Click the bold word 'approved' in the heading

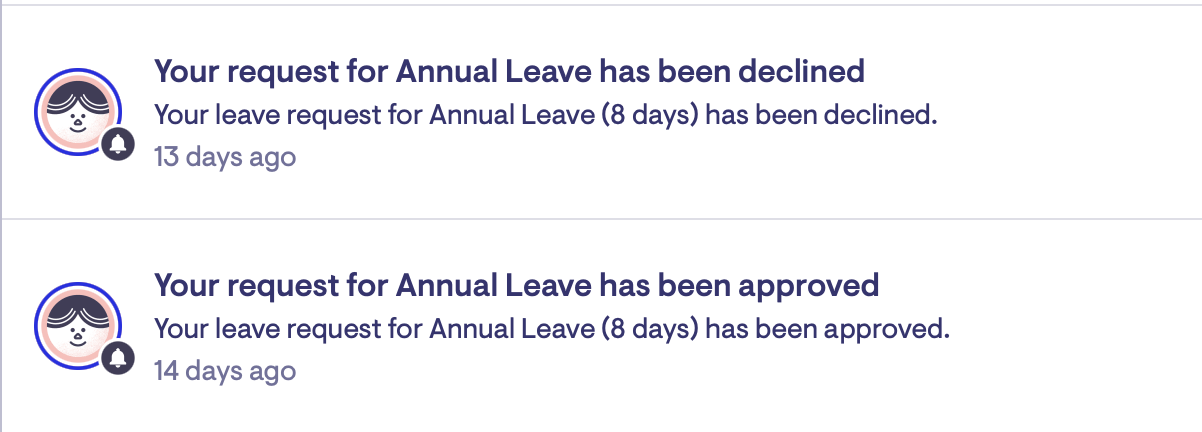coord(808,286)
